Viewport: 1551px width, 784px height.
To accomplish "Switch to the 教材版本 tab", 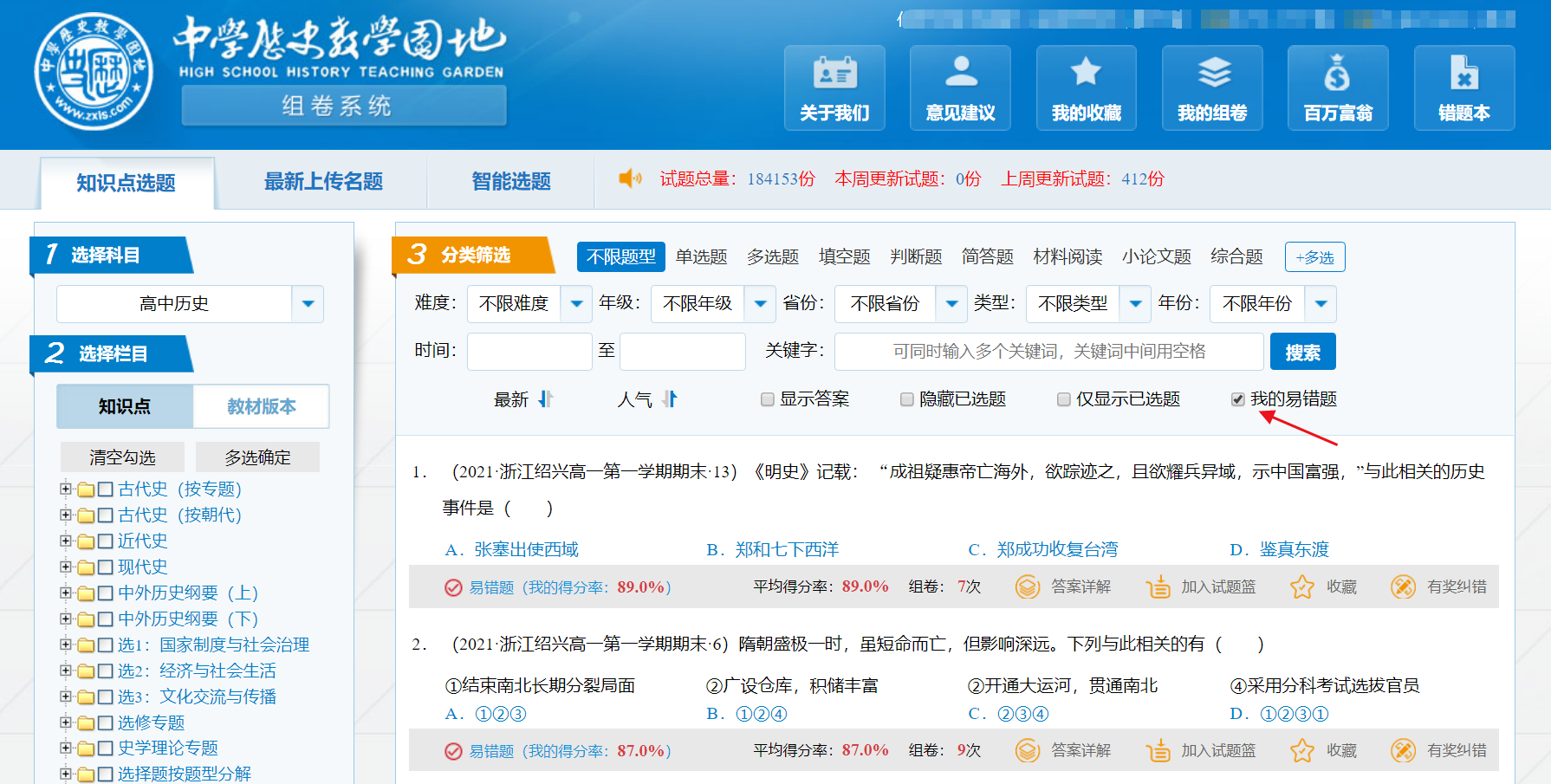I will (261, 406).
